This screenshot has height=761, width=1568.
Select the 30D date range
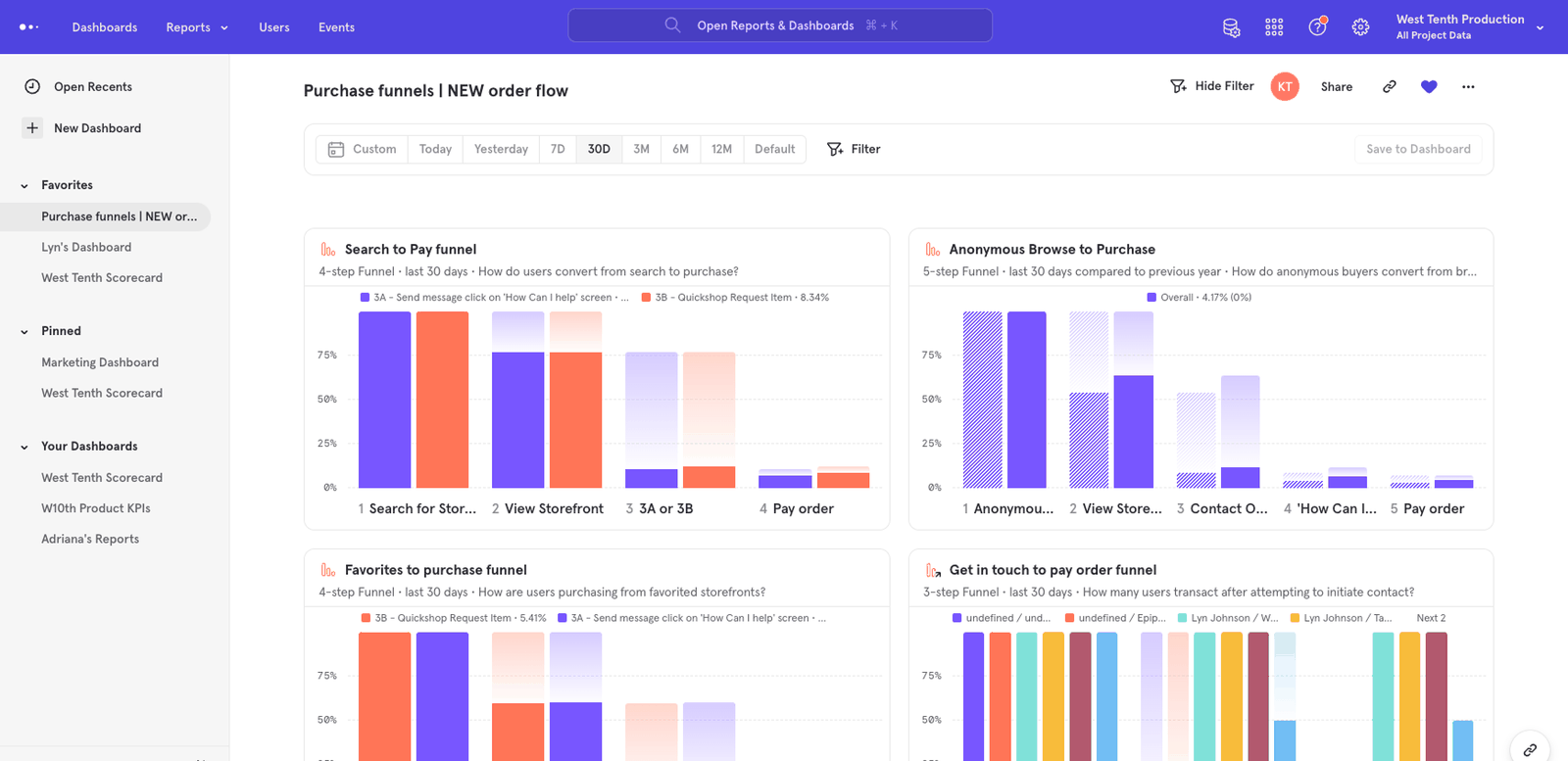pyautogui.click(x=599, y=149)
